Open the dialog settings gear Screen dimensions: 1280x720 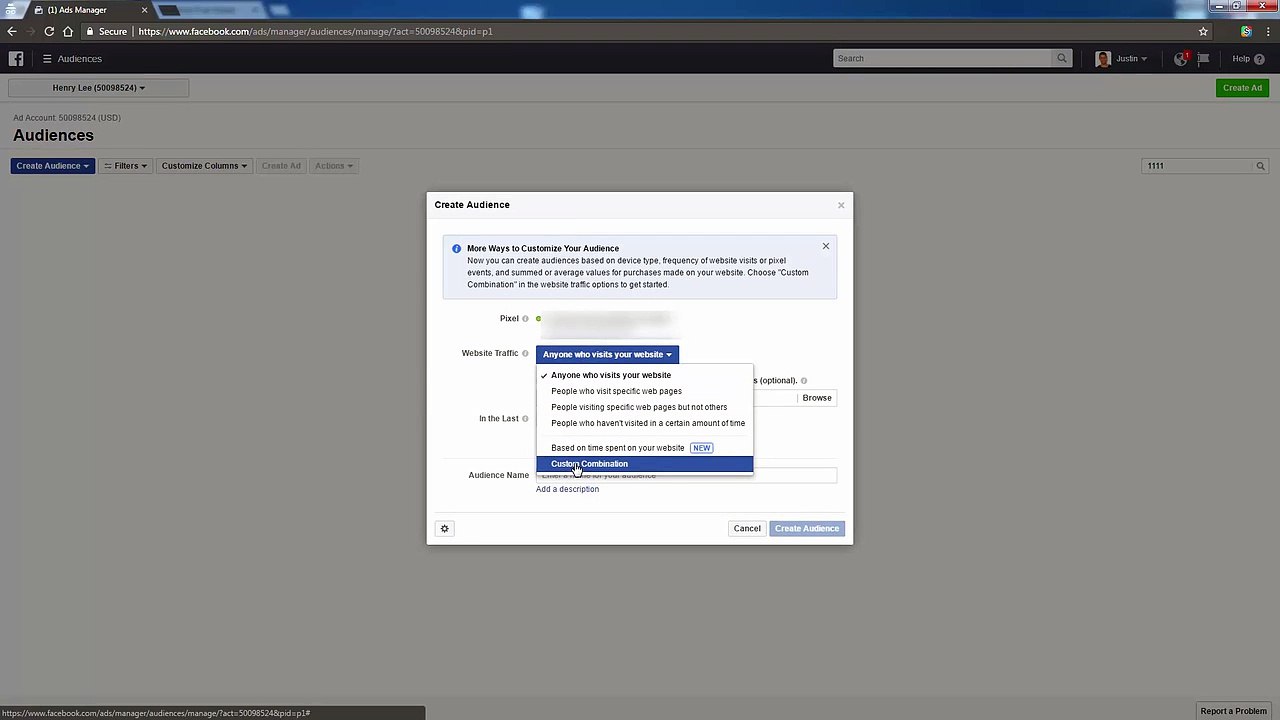point(445,528)
